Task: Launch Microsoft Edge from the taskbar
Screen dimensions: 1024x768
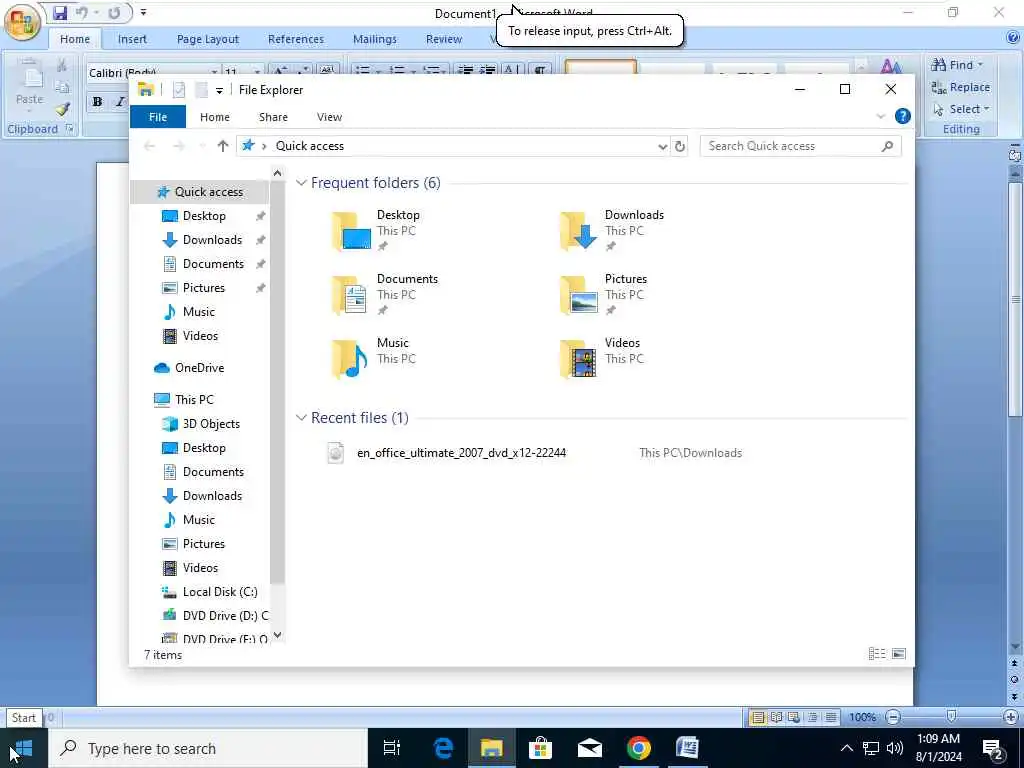Action: coord(443,748)
